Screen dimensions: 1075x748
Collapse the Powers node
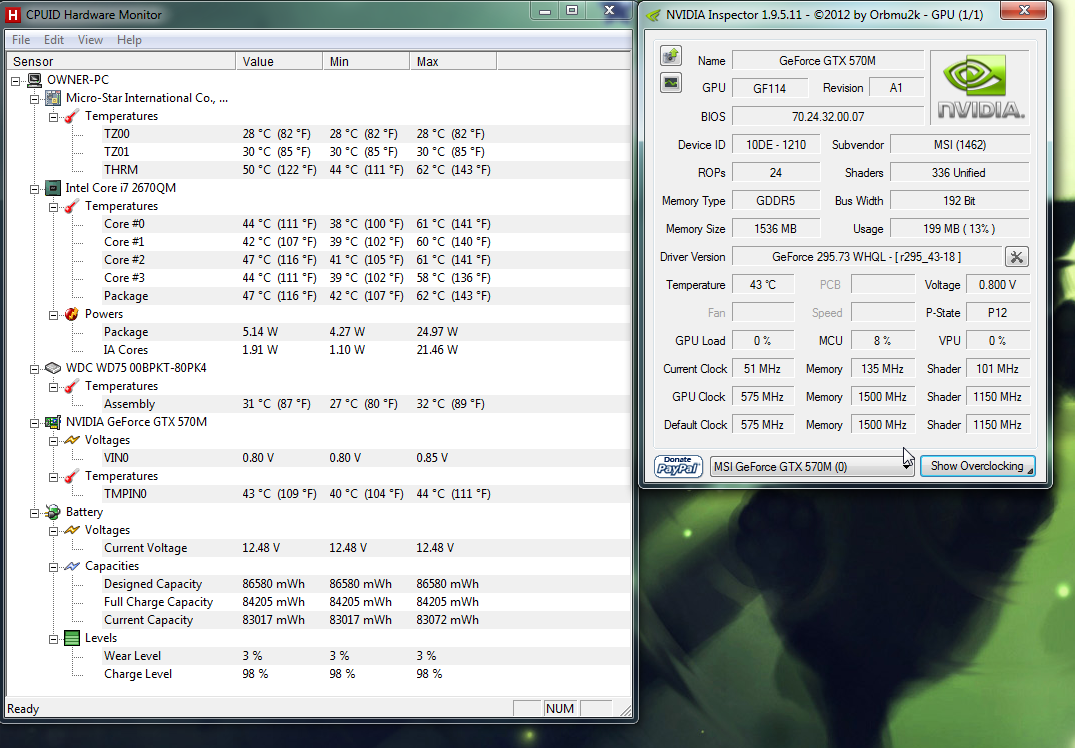(x=53, y=315)
